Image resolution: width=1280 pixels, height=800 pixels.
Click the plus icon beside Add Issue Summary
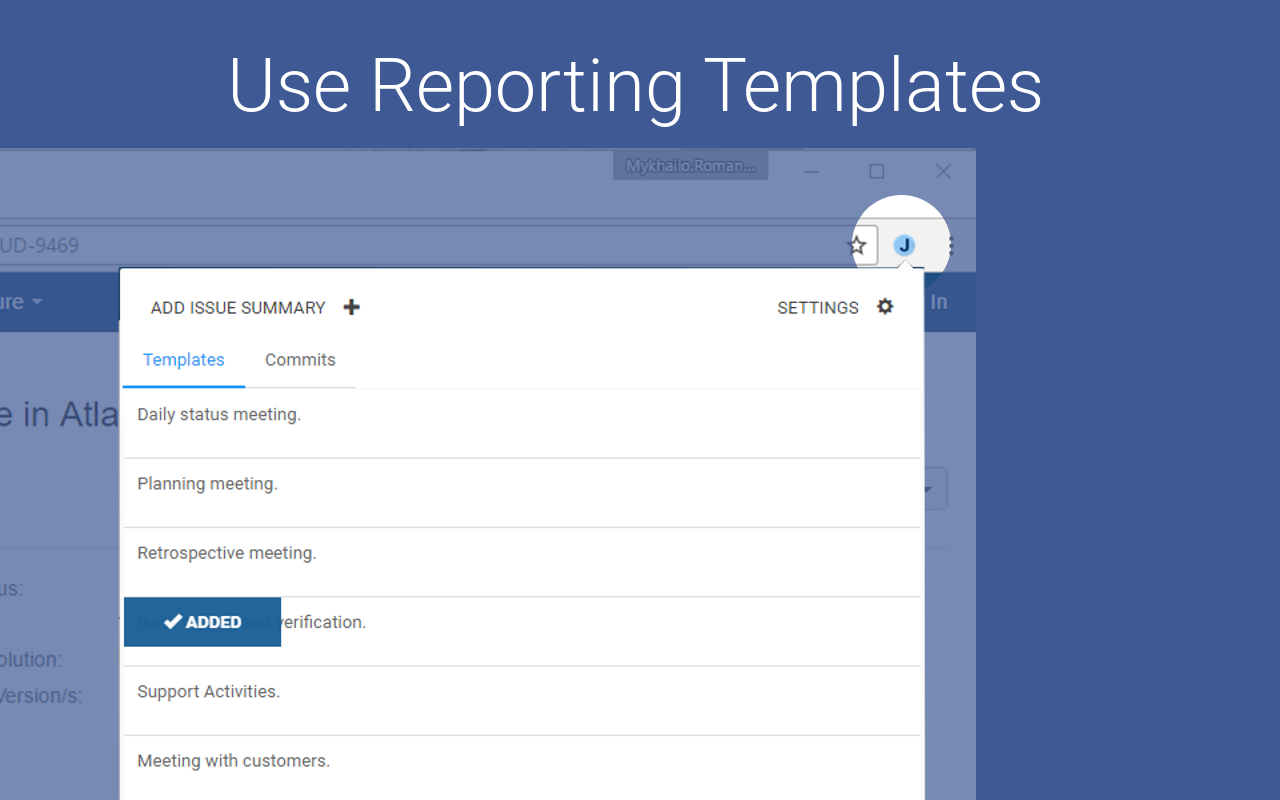351,307
